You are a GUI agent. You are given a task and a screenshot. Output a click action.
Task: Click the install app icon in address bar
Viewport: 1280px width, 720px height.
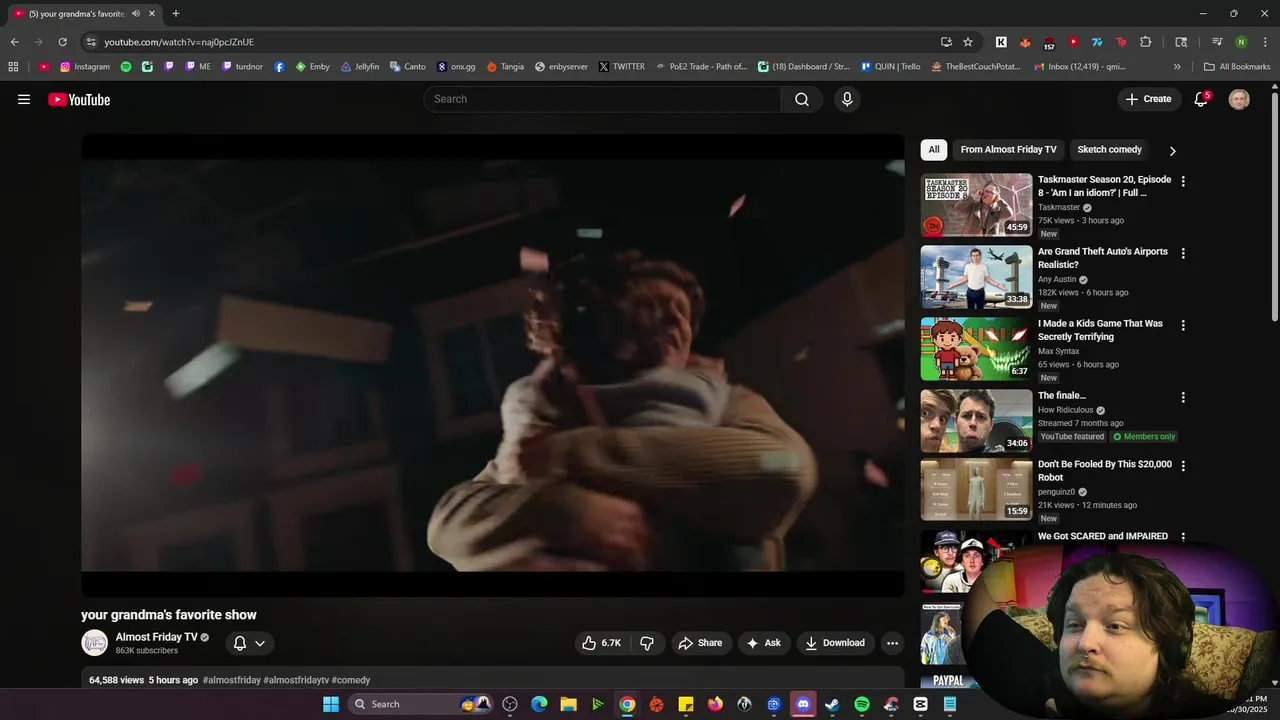tap(946, 42)
